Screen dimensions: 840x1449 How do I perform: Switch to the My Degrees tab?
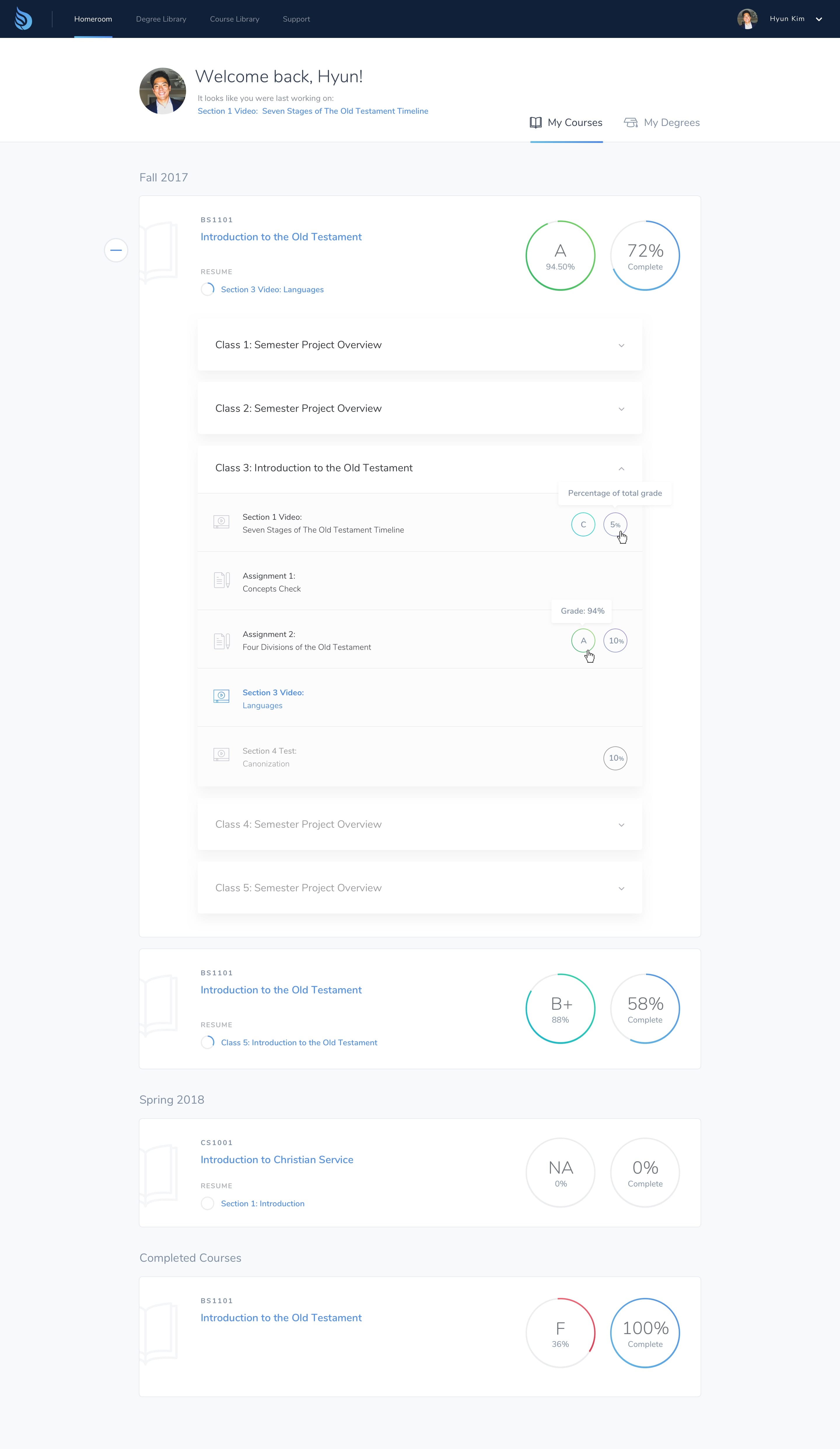tap(662, 123)
